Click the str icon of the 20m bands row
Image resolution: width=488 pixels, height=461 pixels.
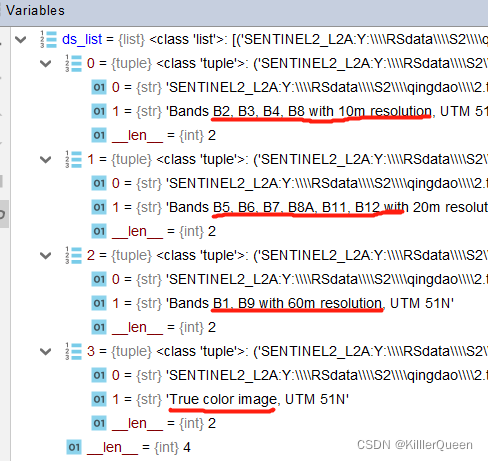99,207
